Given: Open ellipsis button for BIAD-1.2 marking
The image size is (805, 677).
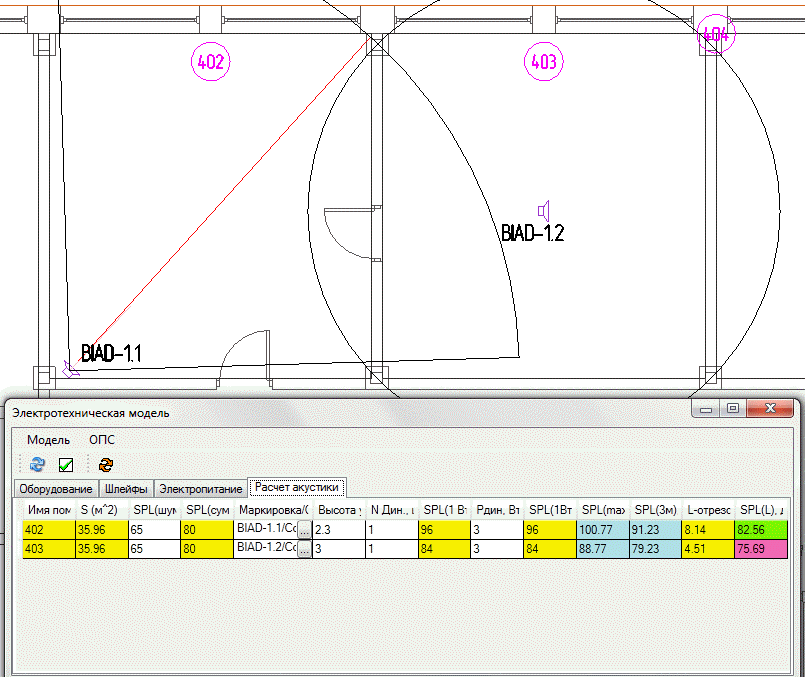Looking at the screenshot, I should [304, 549].
